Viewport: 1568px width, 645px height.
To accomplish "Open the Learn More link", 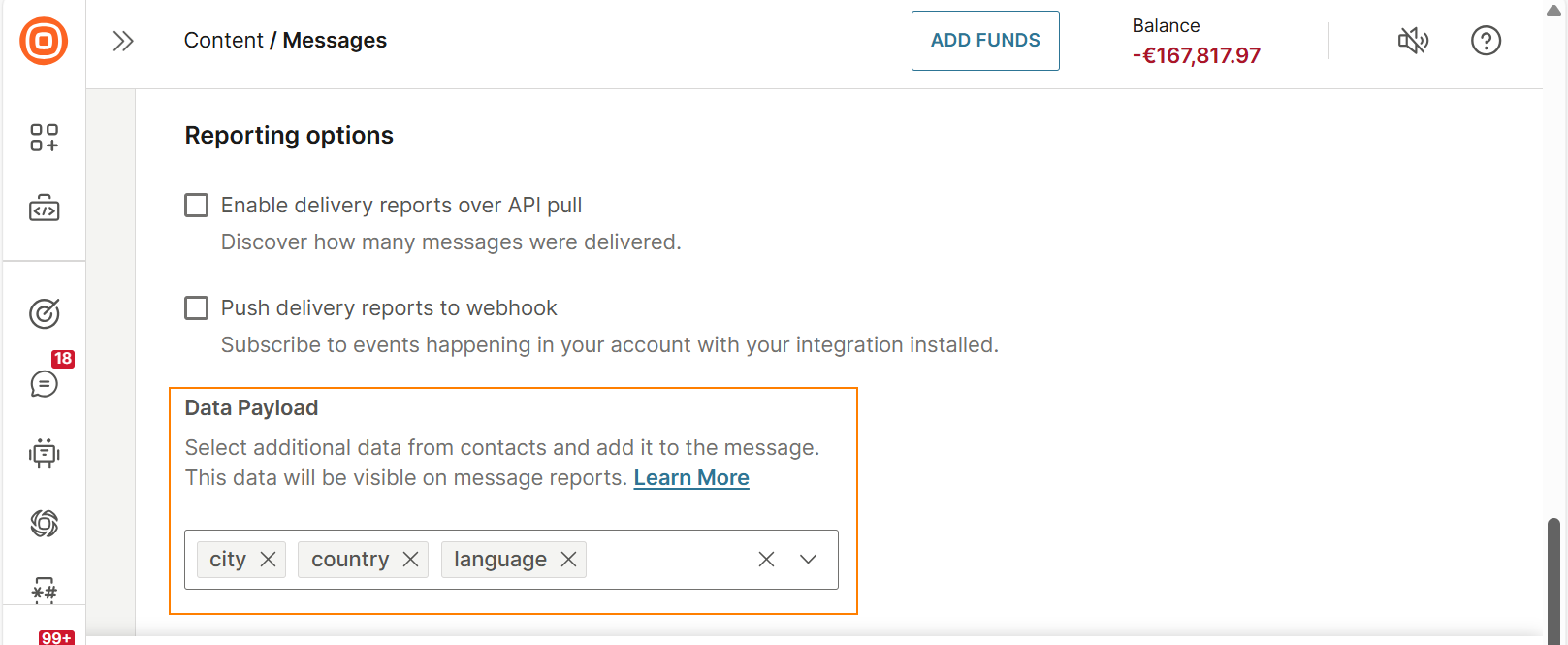I will pos(691,478).
